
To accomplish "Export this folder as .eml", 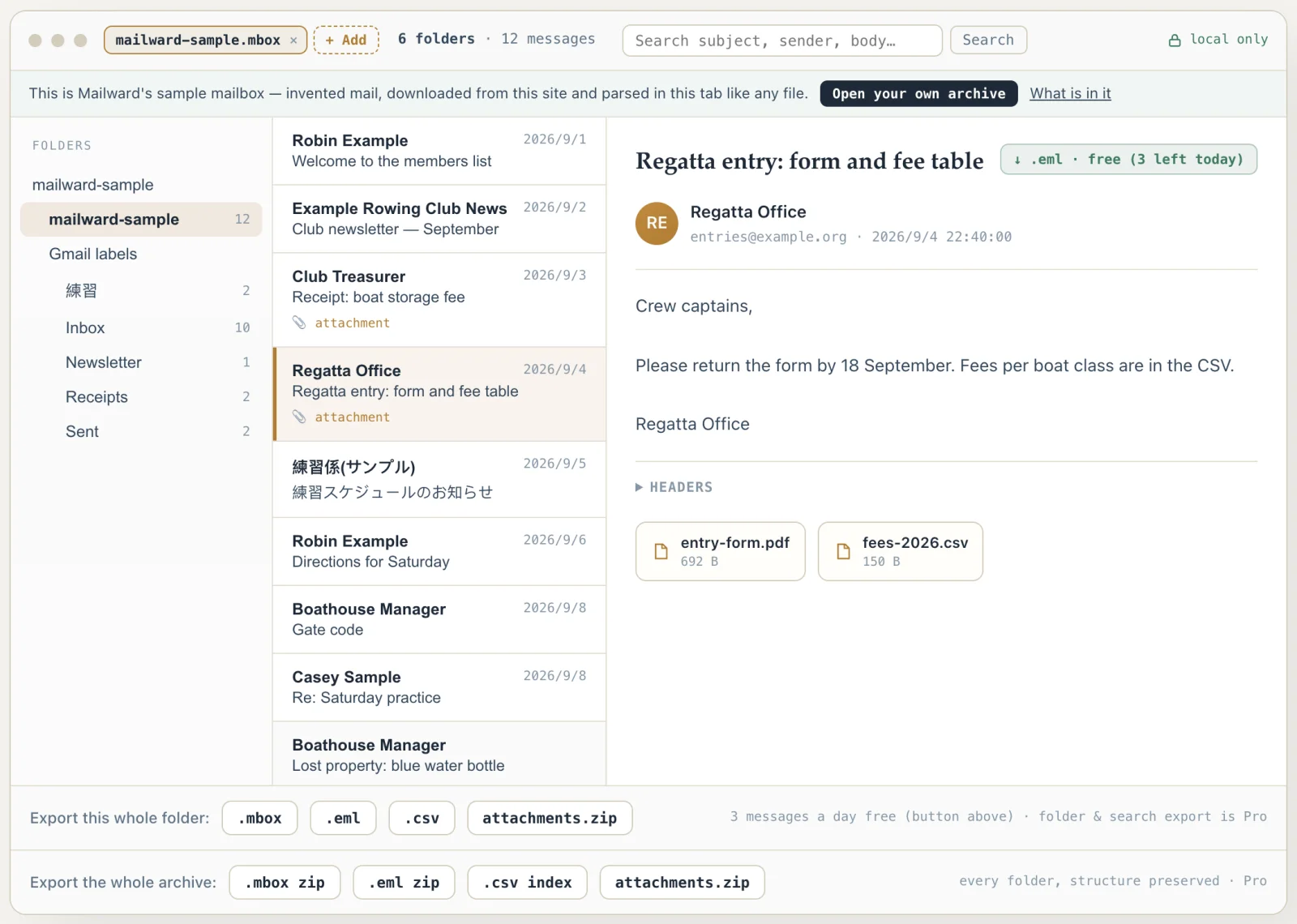I will click(x=344, y=818).
